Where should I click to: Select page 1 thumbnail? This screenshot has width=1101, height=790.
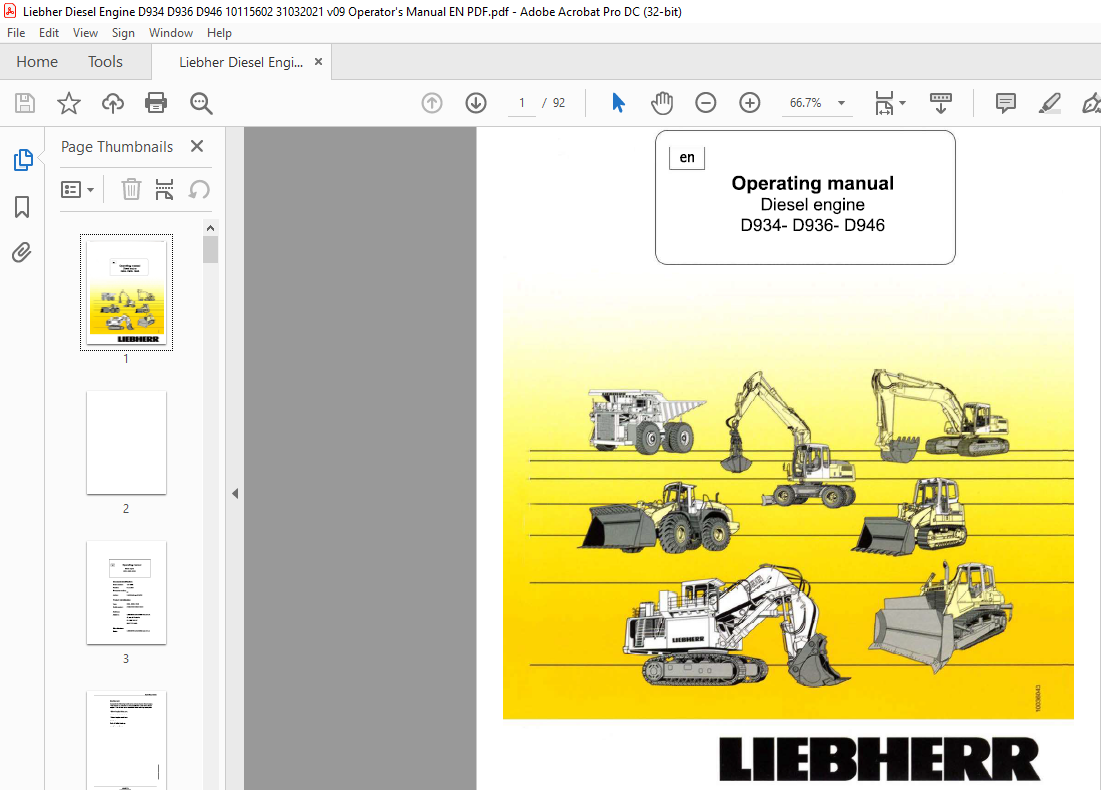click(x=126, y=292)
